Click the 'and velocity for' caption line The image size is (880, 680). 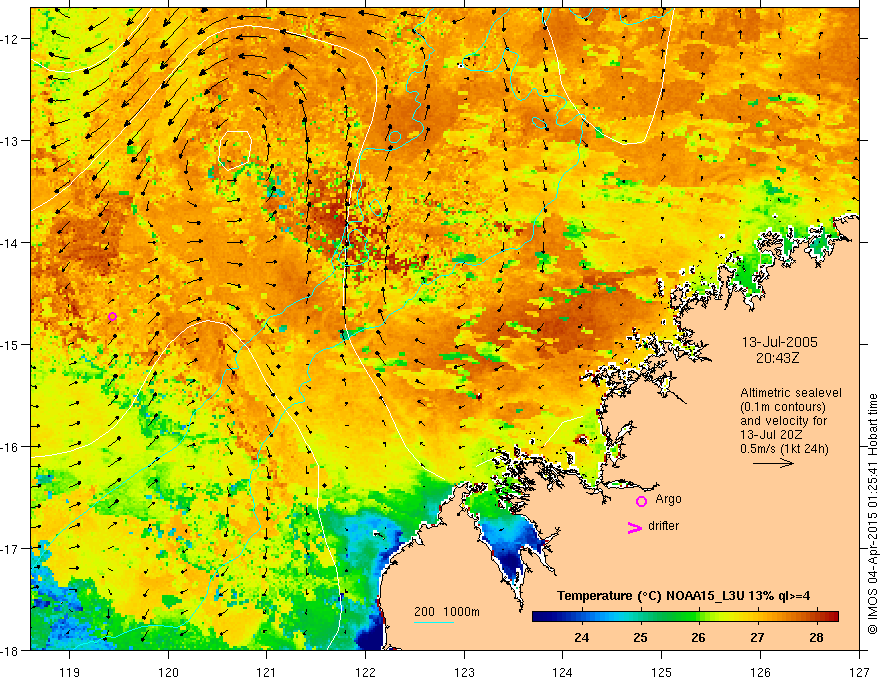pos(783,421)
